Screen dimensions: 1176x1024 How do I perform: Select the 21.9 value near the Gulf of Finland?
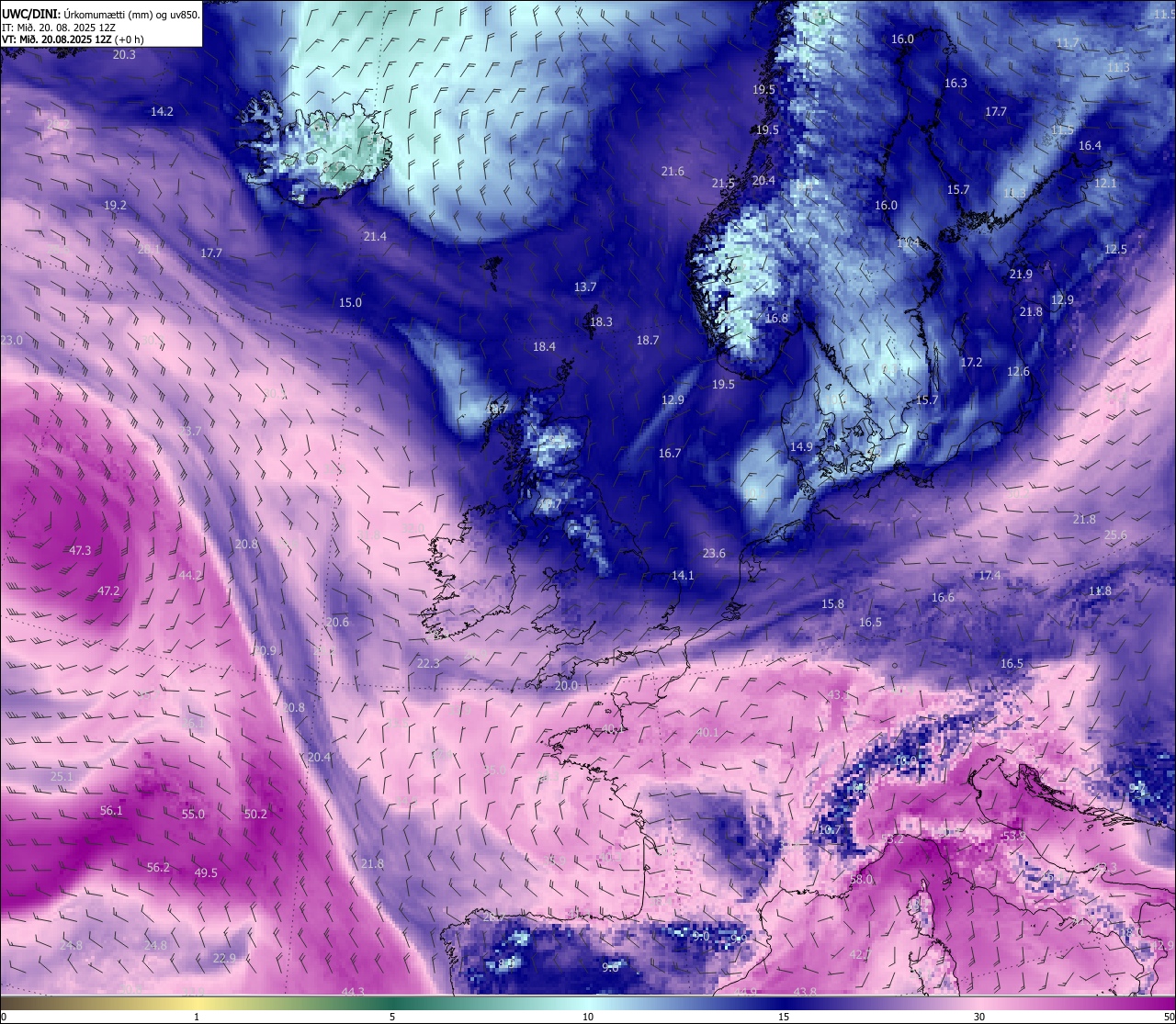tap(1021, 275)
